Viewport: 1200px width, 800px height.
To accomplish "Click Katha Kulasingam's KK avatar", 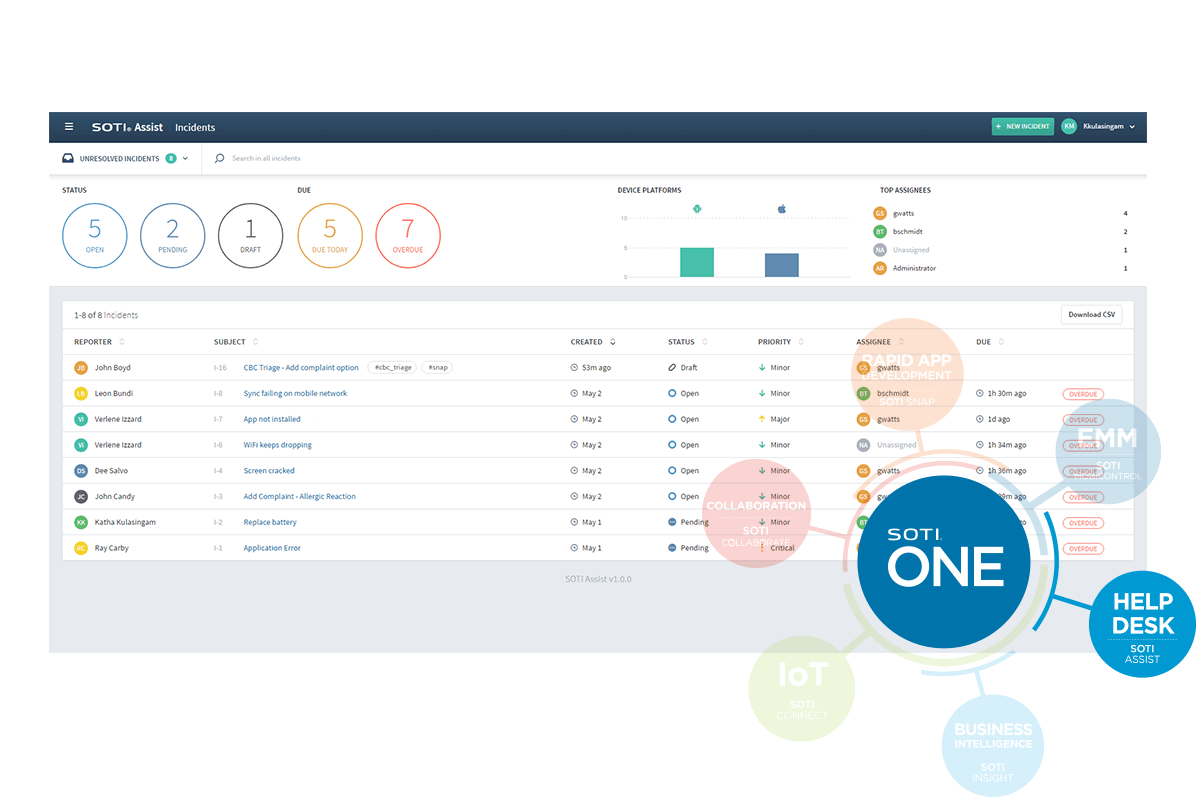I will 81,522.
